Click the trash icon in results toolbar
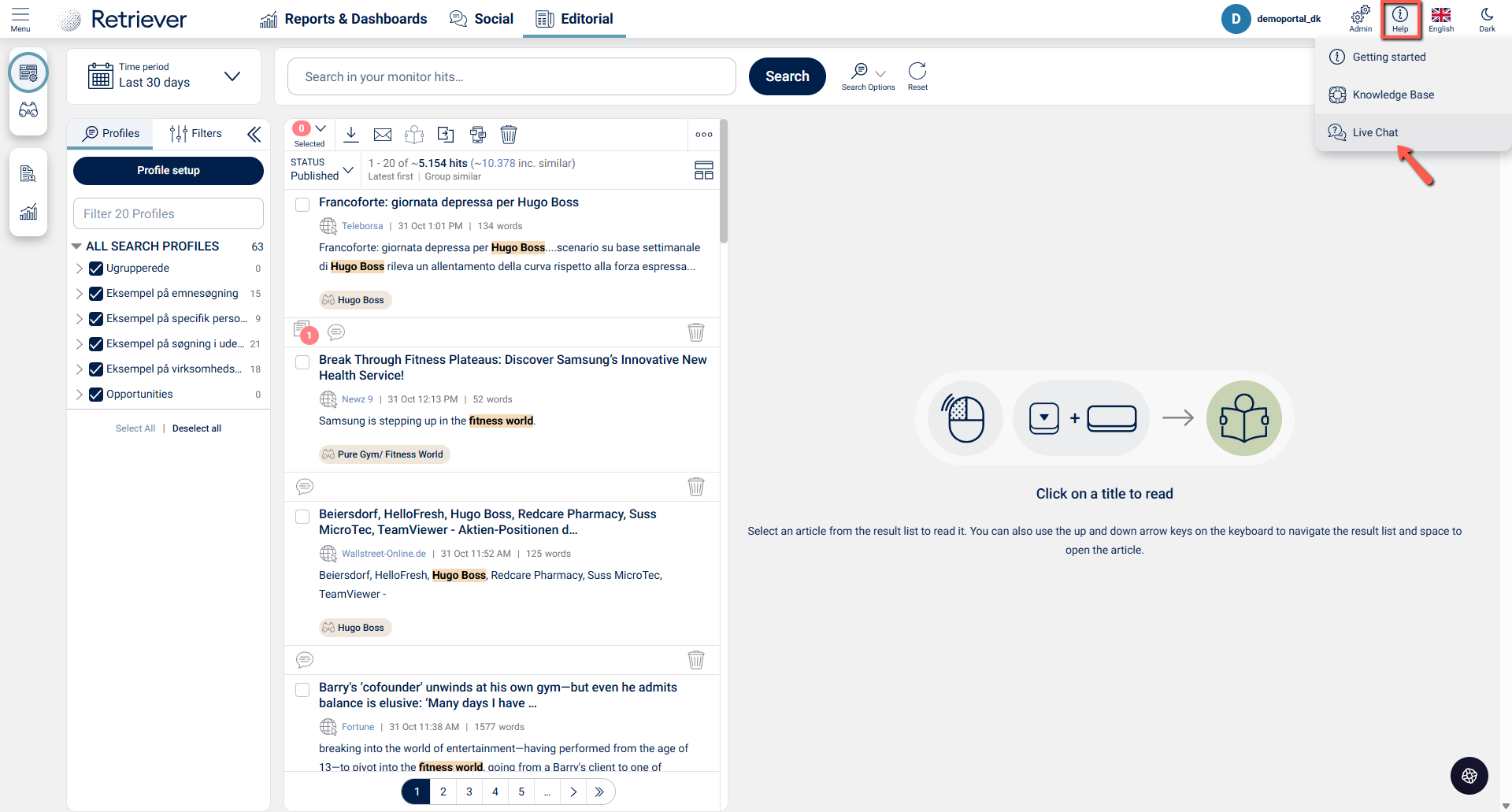Screen dimensions: 1512x812 pyautogui.click(x=509, y=135)
